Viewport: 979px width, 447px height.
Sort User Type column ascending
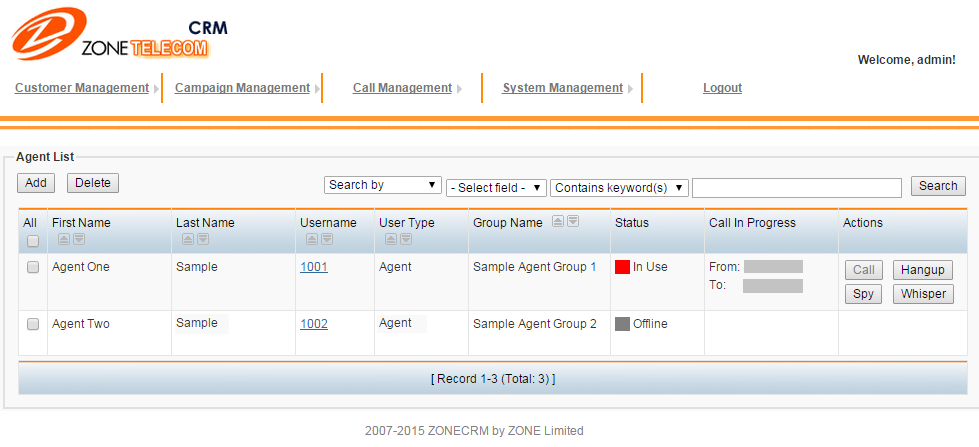(390, 240)
